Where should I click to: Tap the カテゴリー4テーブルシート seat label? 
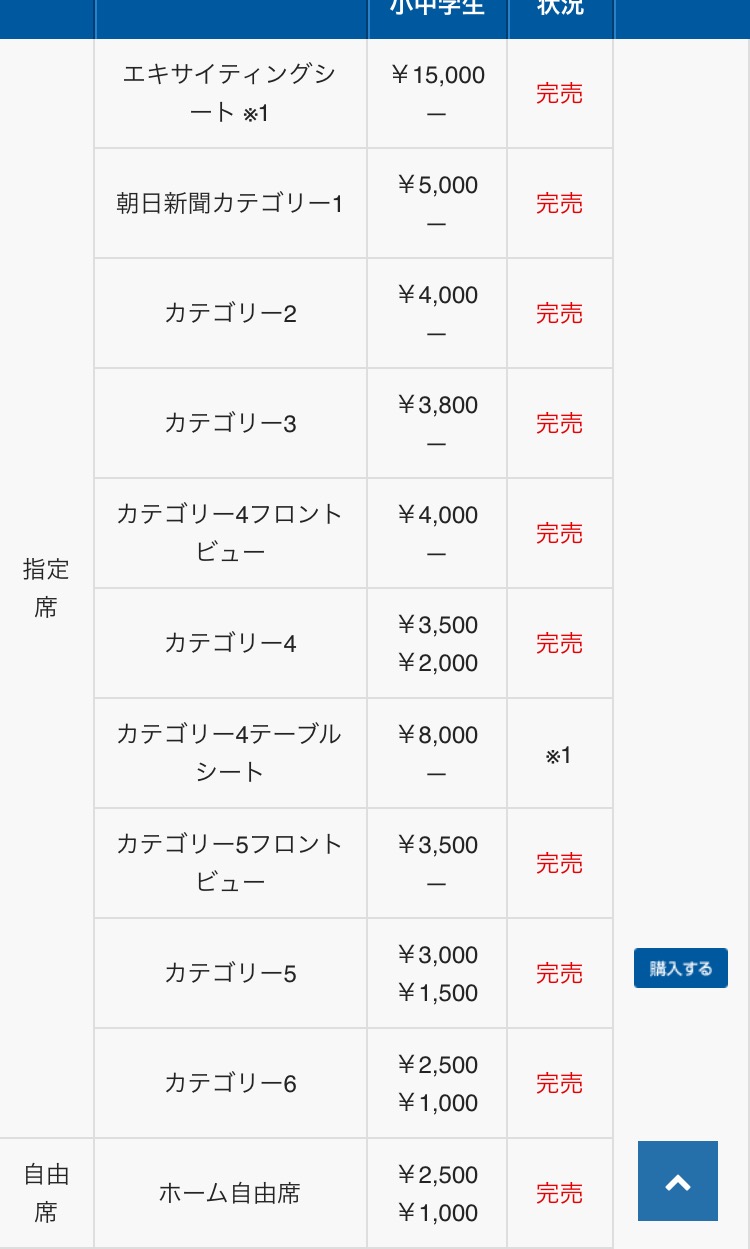tap(230, 753)
